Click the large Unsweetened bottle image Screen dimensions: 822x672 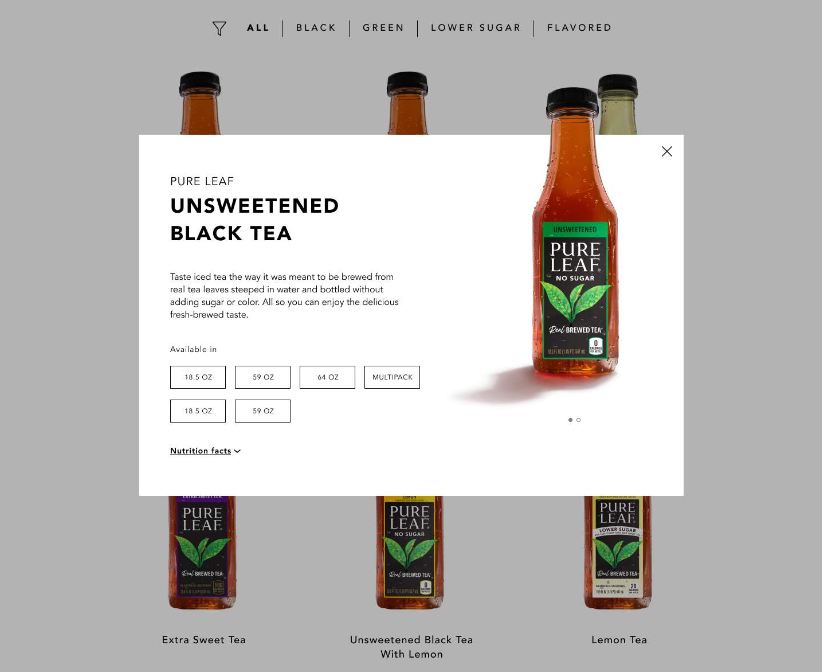575,233
